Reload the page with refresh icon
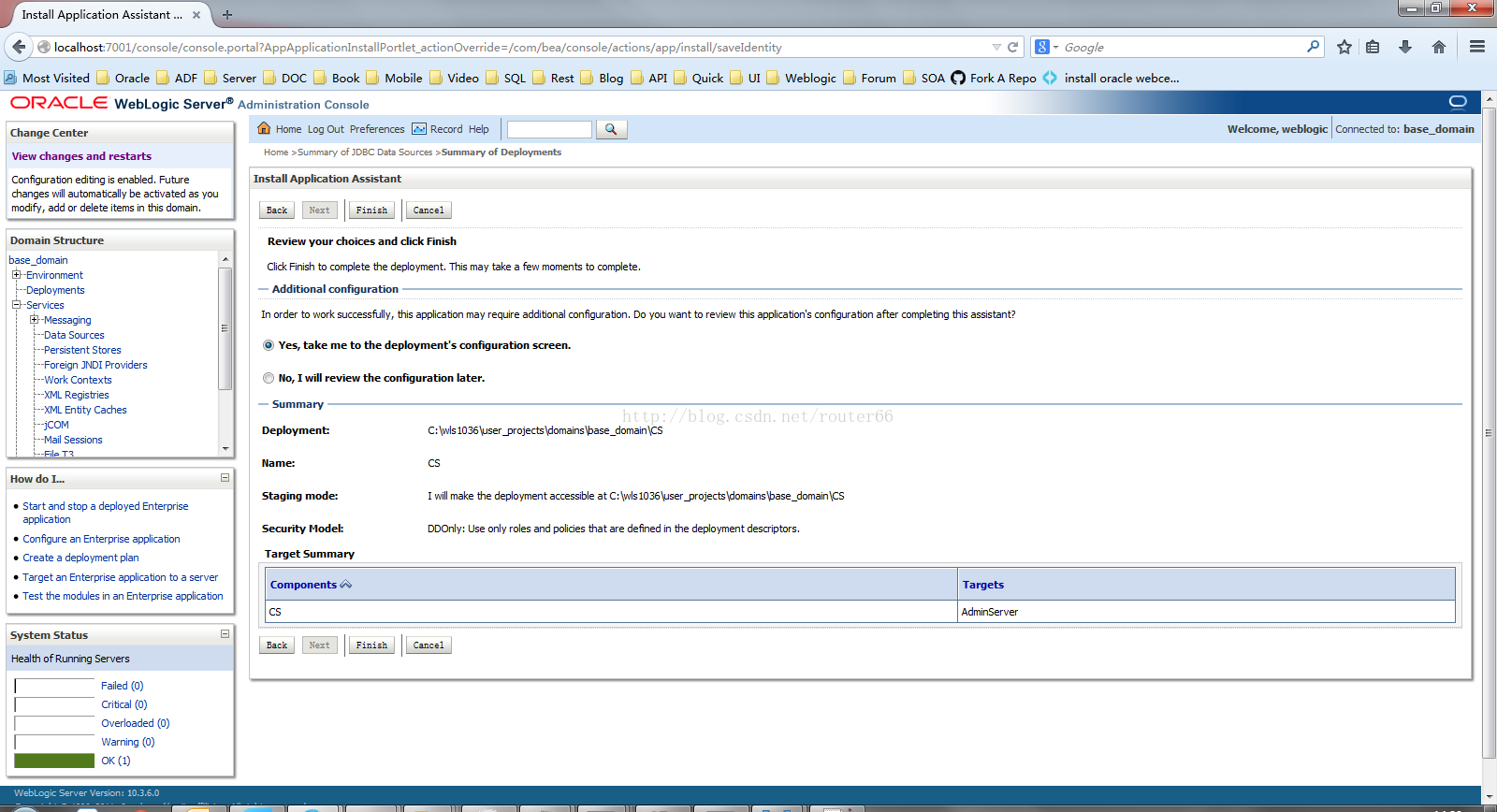The width and height of the screenshot is (1497, 812). click(1012, 47)
